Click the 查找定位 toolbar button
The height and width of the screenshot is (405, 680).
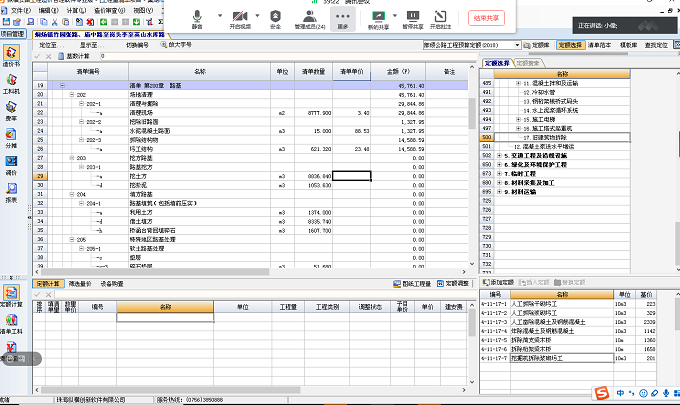coord(656,45)
